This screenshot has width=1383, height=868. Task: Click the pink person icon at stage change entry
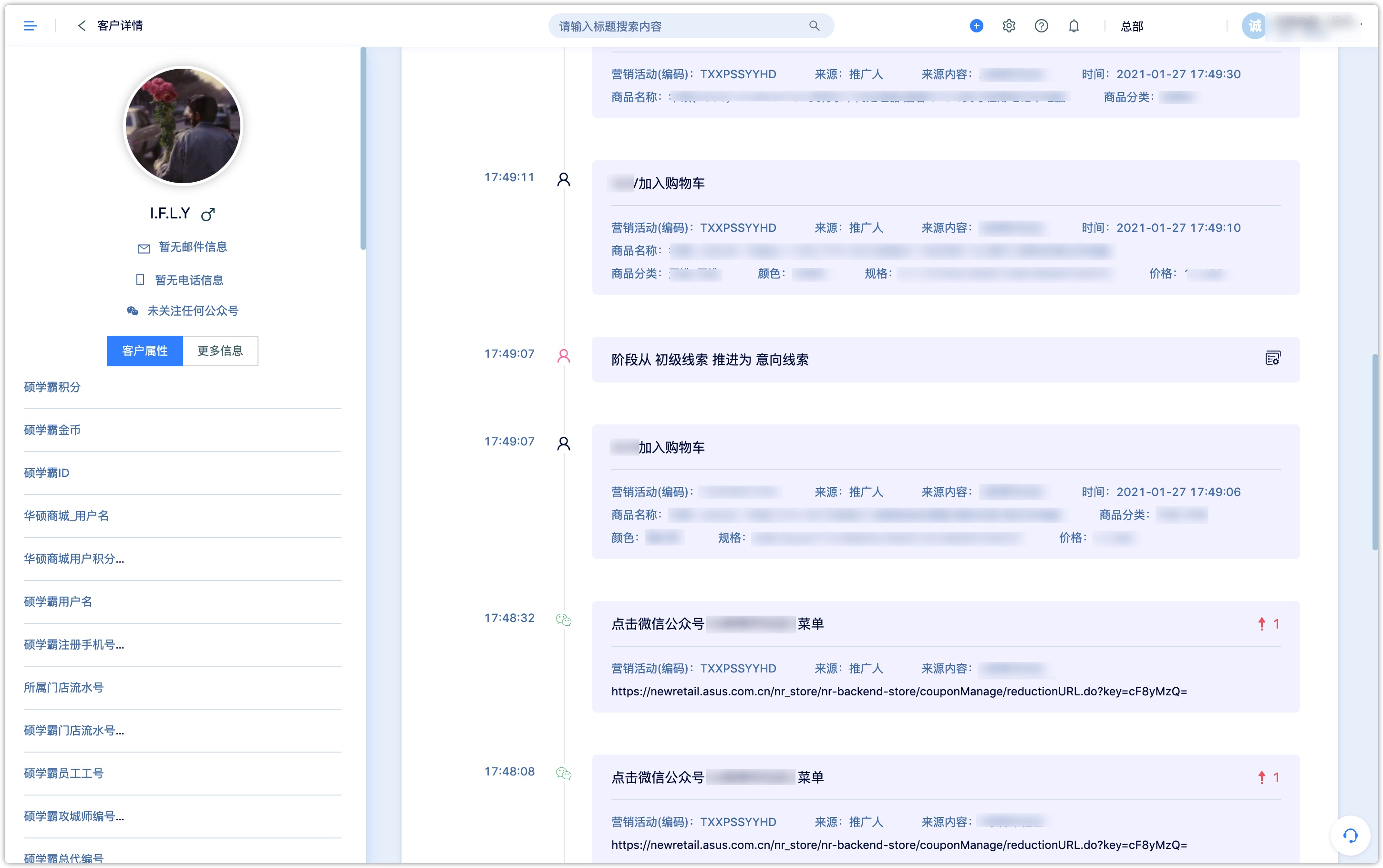tap(564, 356)
